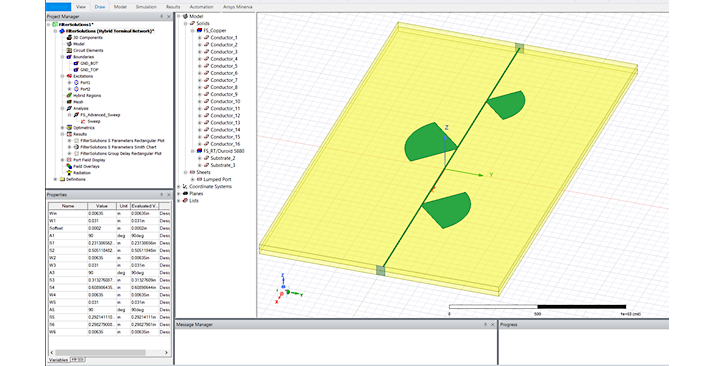Select Substrate_2 in model tree

click(223, 158)
